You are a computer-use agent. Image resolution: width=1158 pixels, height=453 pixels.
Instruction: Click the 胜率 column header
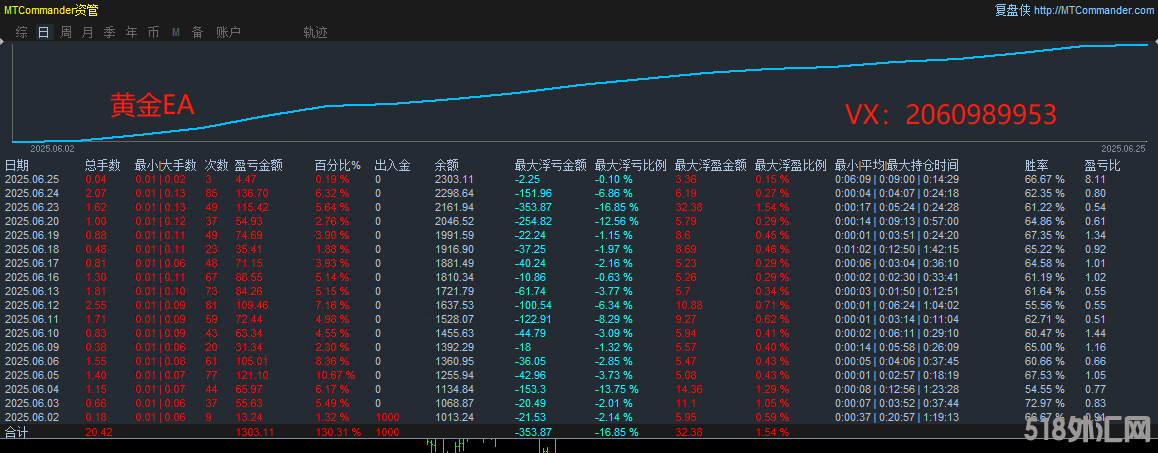[x=1035, y=166]
